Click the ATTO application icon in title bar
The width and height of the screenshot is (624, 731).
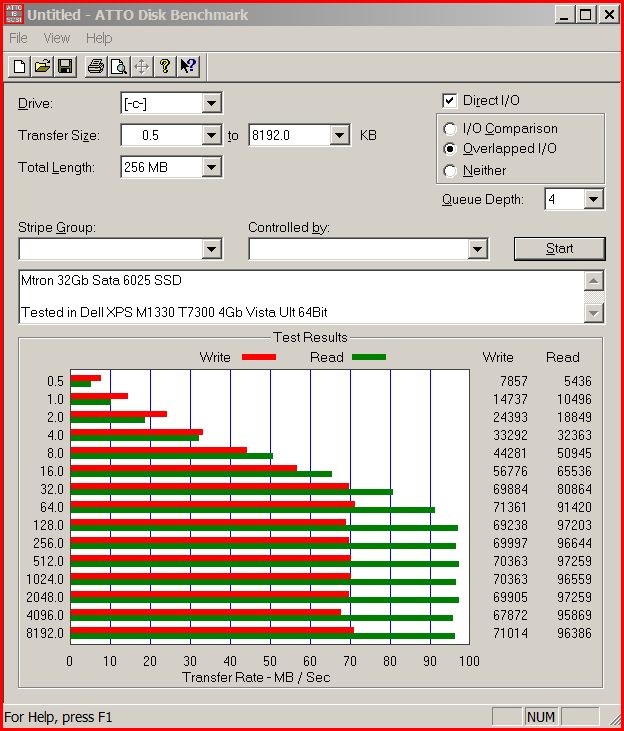[14, 14]
